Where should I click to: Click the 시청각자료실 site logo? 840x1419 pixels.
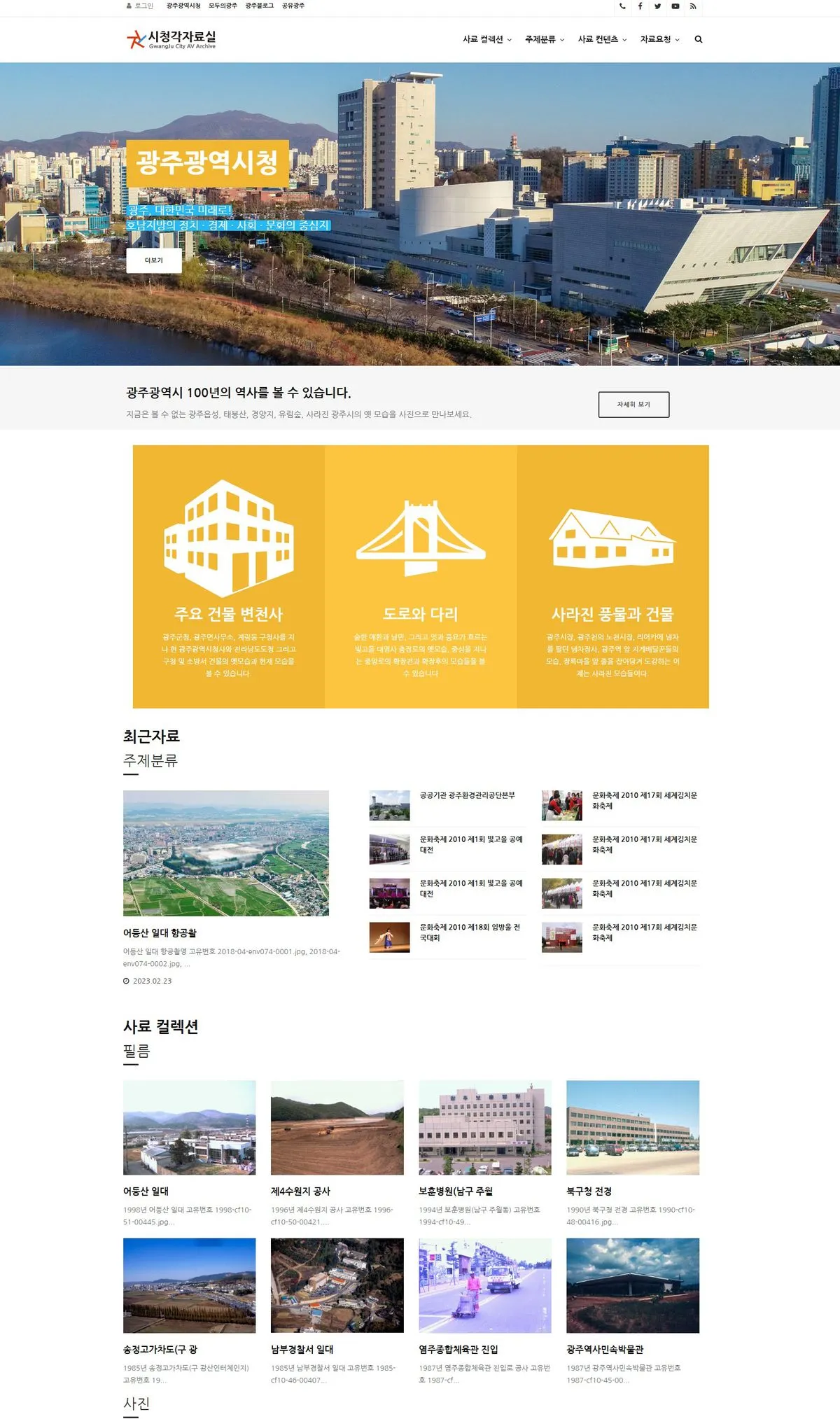click(x=171, y=39)
